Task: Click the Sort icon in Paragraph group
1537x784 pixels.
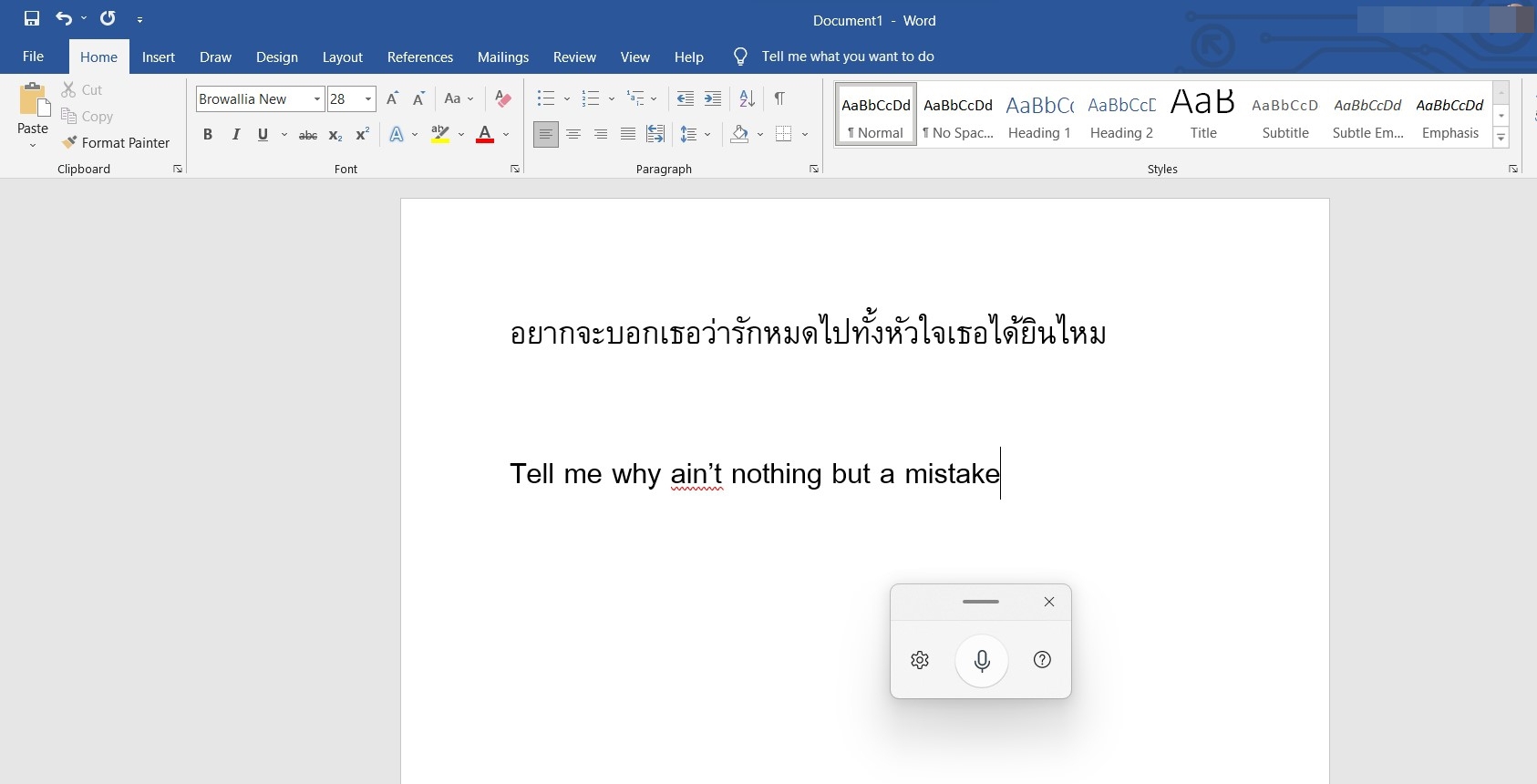Action: click(747, 98)
